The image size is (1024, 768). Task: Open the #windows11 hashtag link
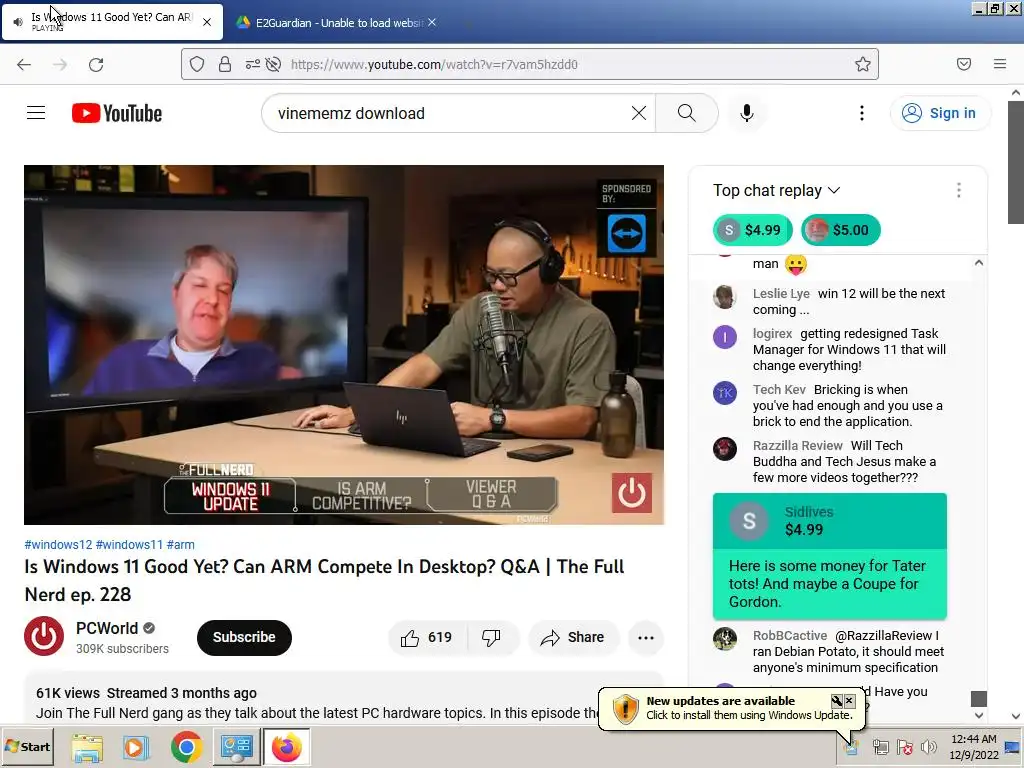tap(129, 545)
